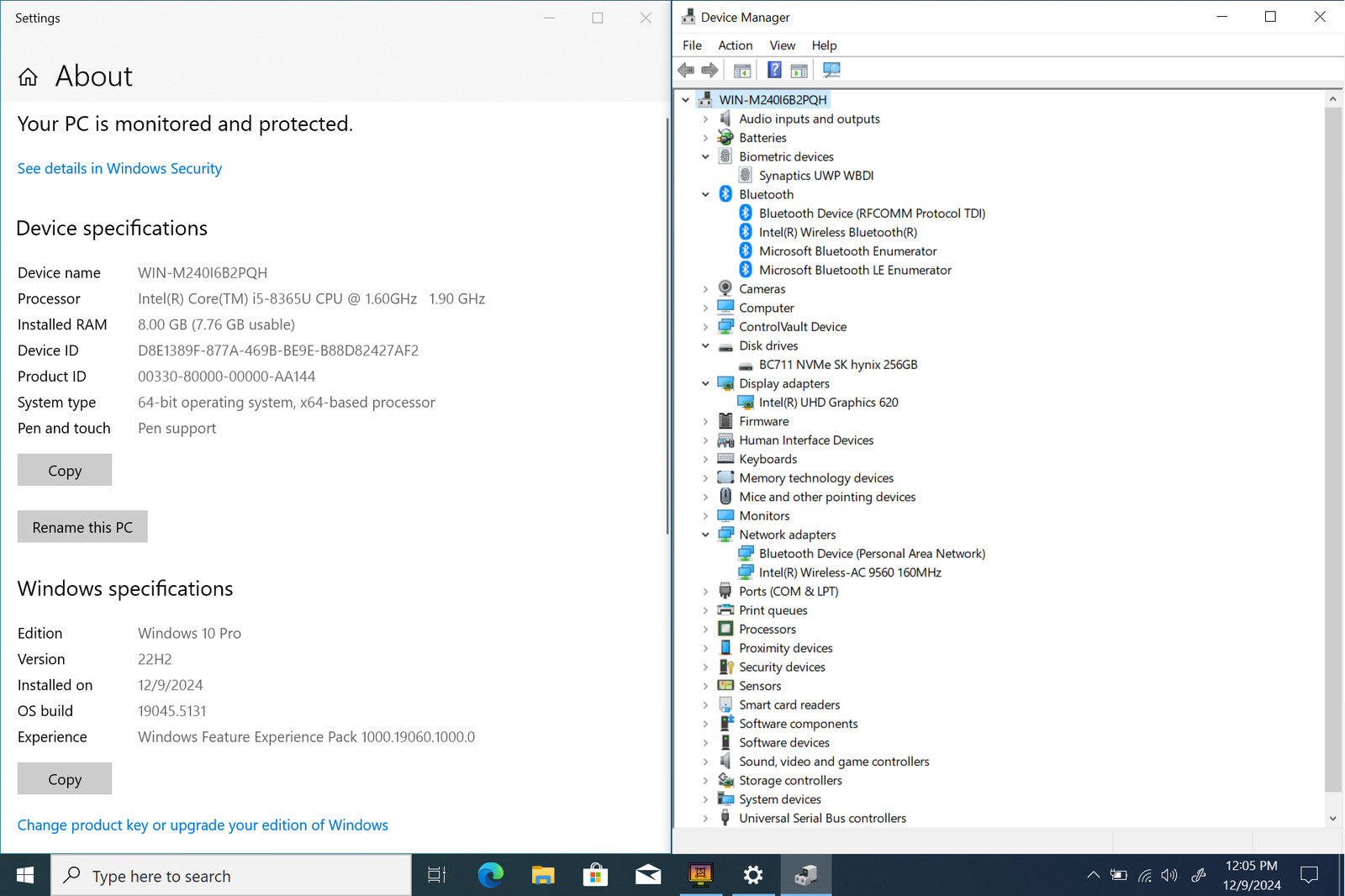This screenshot has width=1345, height=896.
Task: Click Copy under Windows specifications
Action: tap(65, 778)
